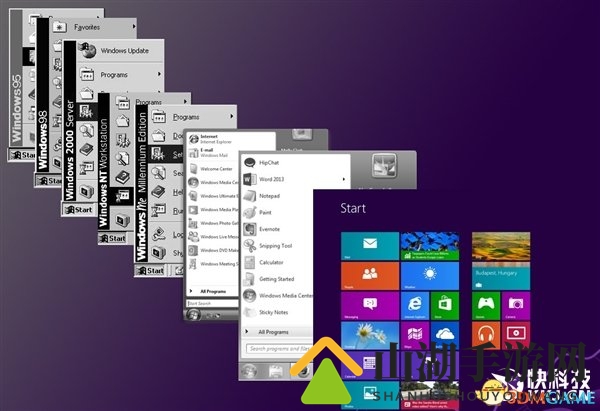Image resolution: width=600 pixels, height=411 pixels.
Task: Click the Windows 98 Start button
Action: [x=49, y=180]
